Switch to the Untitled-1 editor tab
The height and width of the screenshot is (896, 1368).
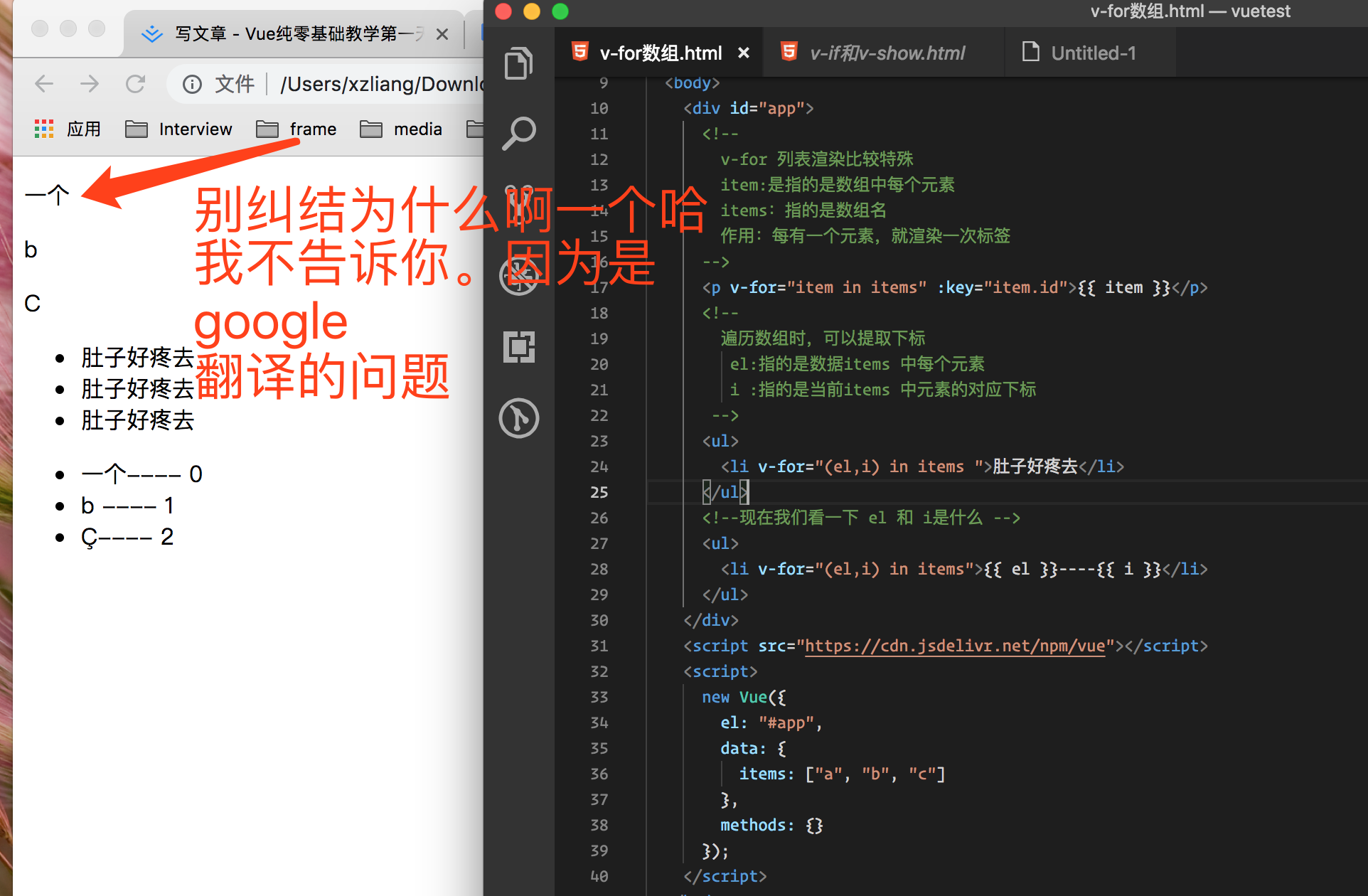1092,53
